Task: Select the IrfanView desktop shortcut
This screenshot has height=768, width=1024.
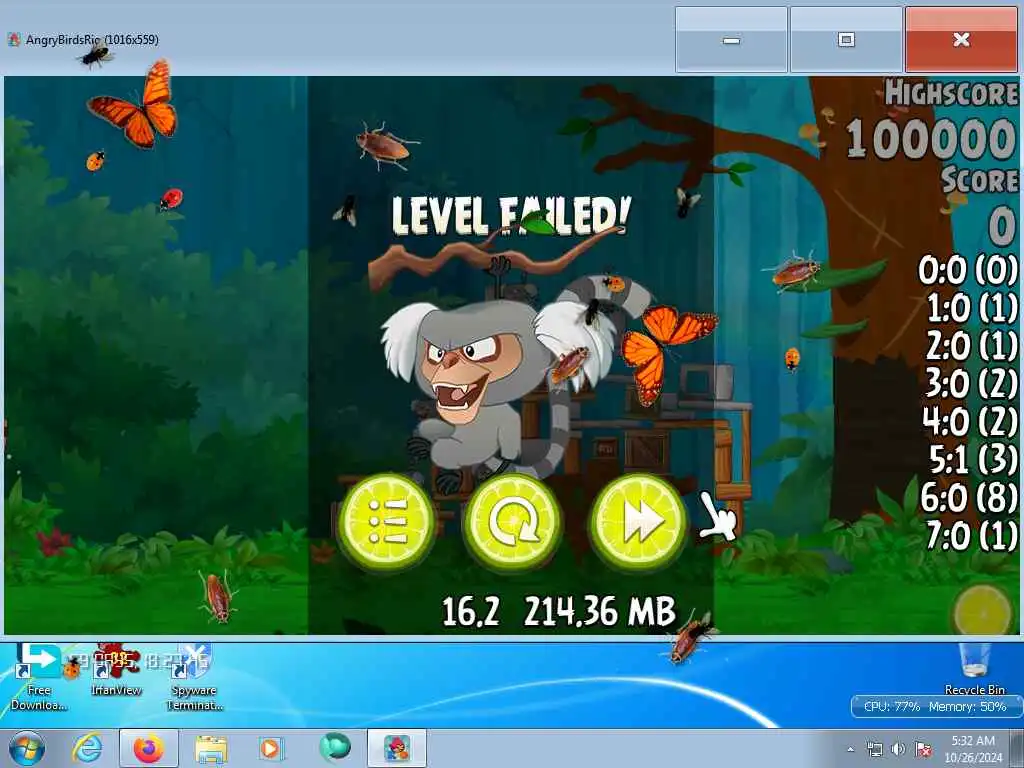Action: click(x=116, y=670)
